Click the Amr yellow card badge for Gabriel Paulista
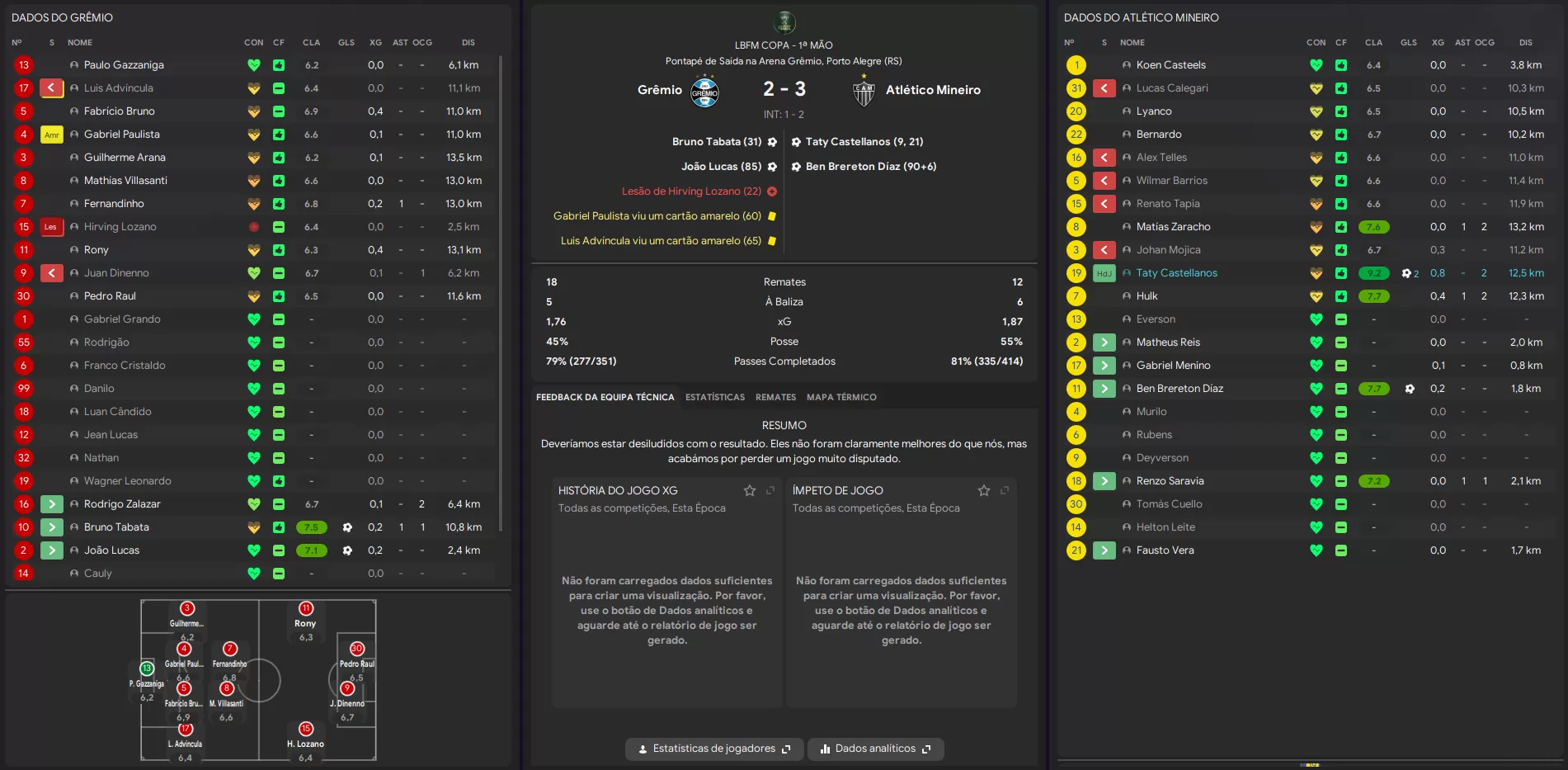Screen dimensions: 1568x770 point(52,135)
